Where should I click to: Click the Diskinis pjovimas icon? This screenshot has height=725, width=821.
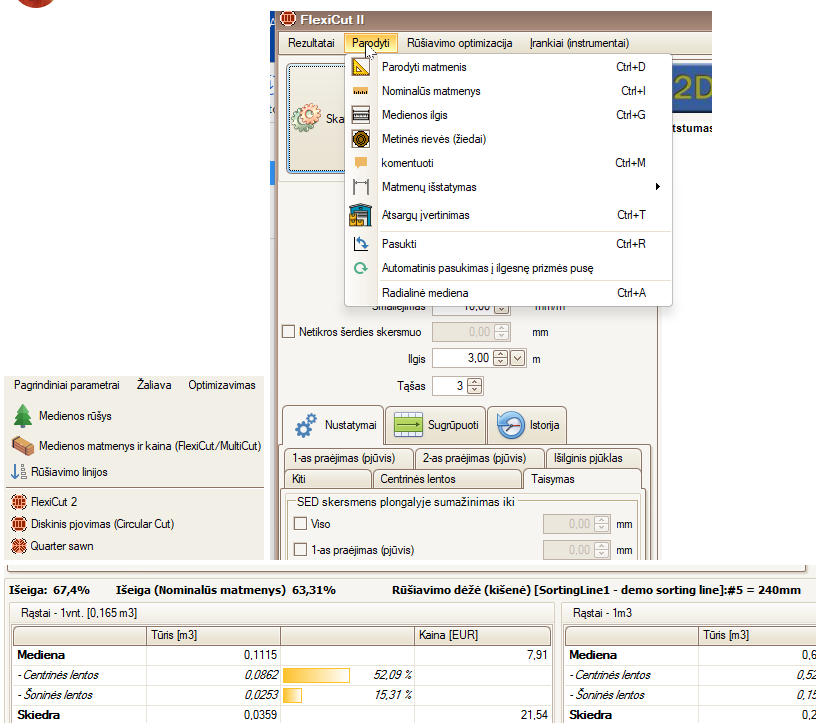point(19,524)
